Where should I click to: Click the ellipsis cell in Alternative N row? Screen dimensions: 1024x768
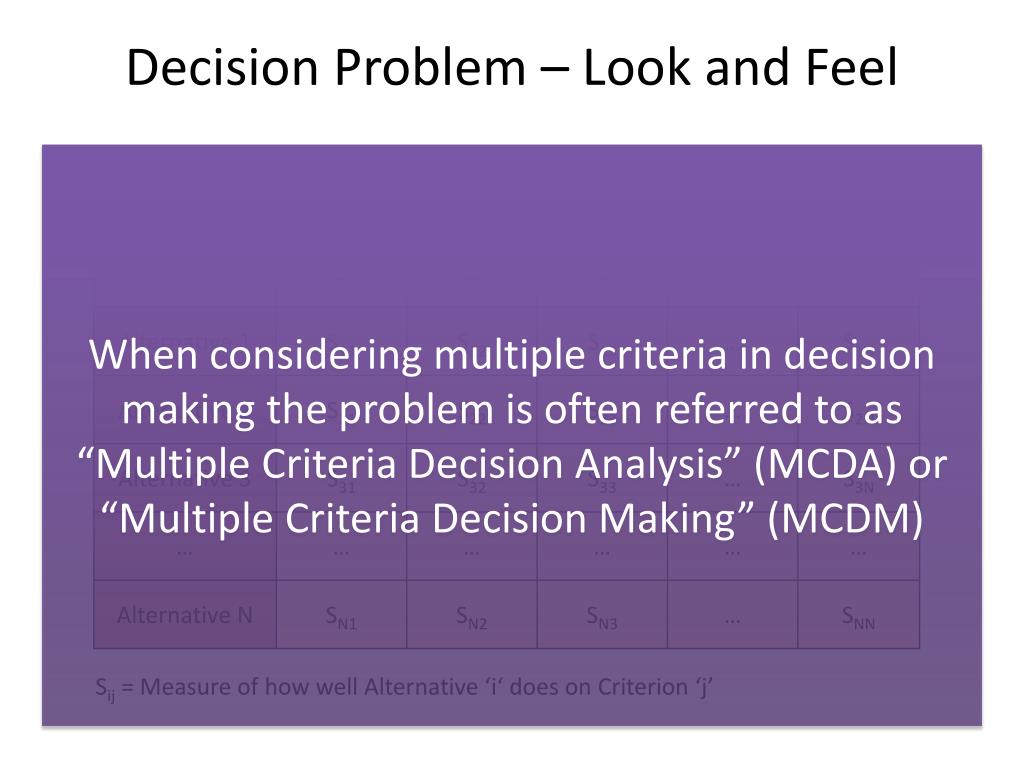(x=733, y=615)
